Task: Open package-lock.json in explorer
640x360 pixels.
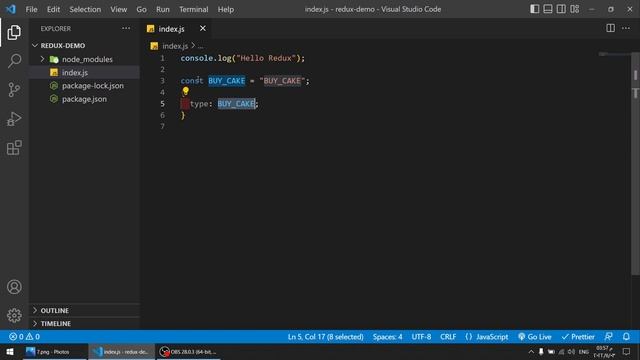Action: (x=84, y=86)
